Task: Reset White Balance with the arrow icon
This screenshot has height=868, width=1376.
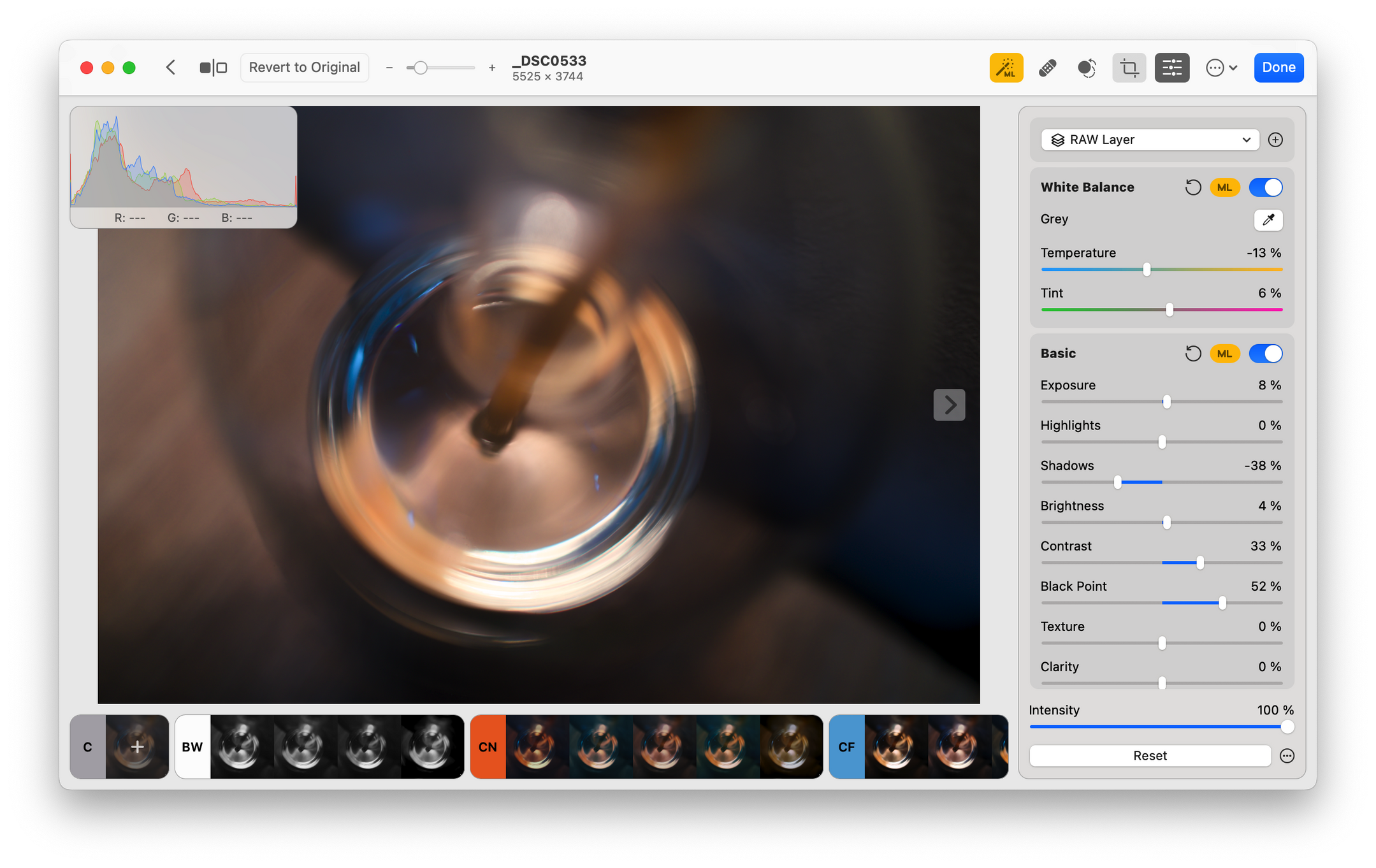Action: pos(1192,187)
